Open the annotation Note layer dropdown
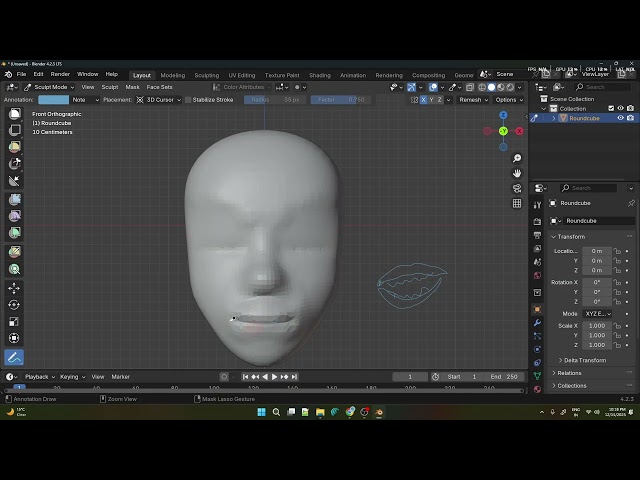Image resolution: width=640 pixels, height=480 pixels. click(85, 100)
